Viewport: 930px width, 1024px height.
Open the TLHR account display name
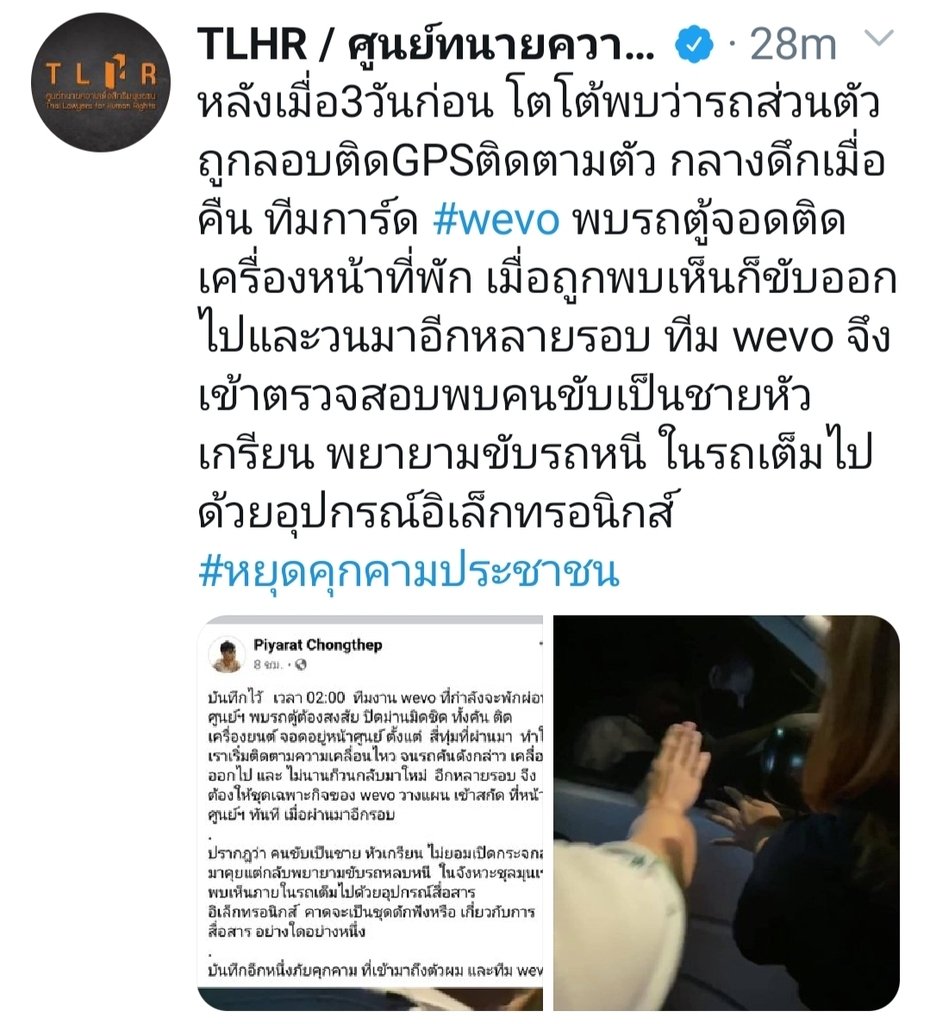pos(425,44)
